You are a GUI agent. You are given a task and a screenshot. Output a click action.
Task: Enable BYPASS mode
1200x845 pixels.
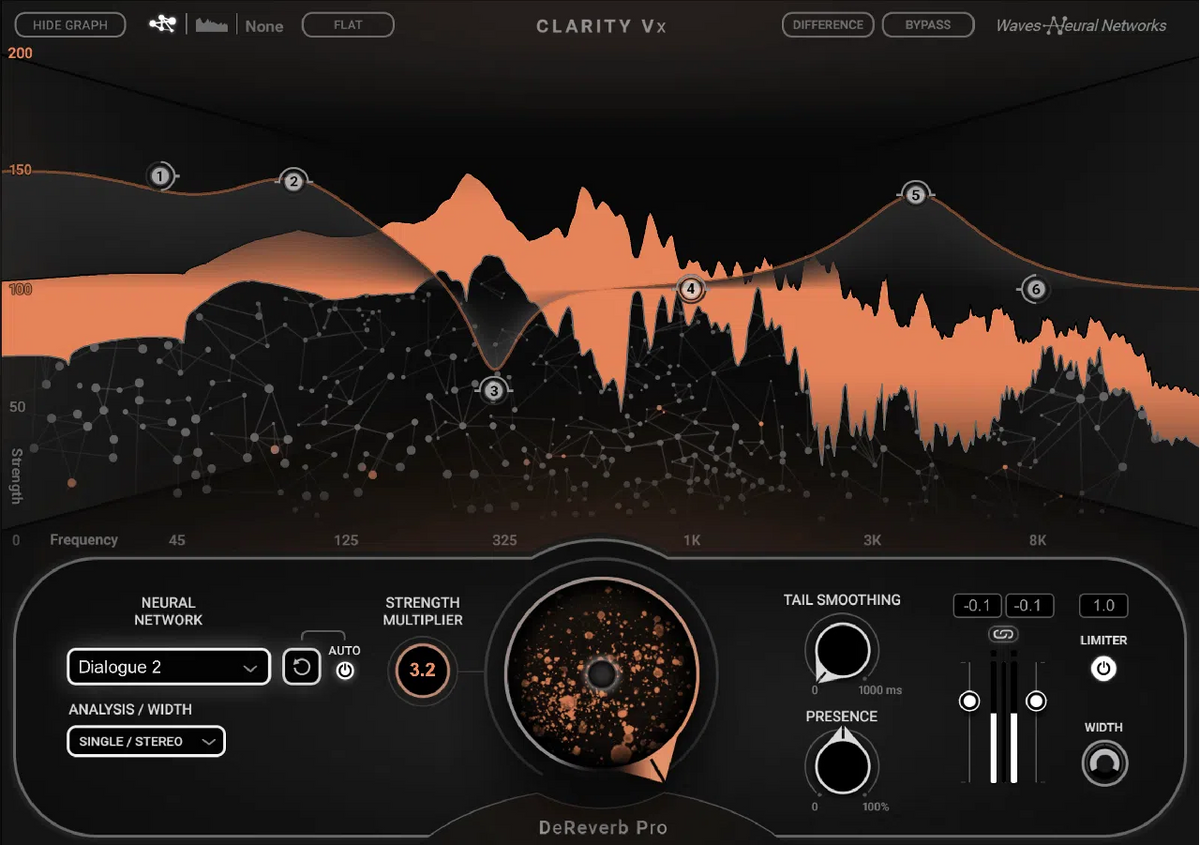click(928, 24)
